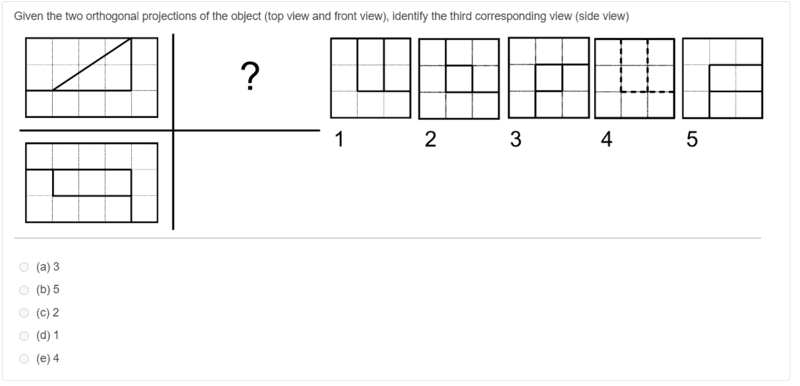The height and width of the screenshot is (386, 800).
Task: Click the dashed-line candidate drawing 4
Action: click(x=635, y=78)
